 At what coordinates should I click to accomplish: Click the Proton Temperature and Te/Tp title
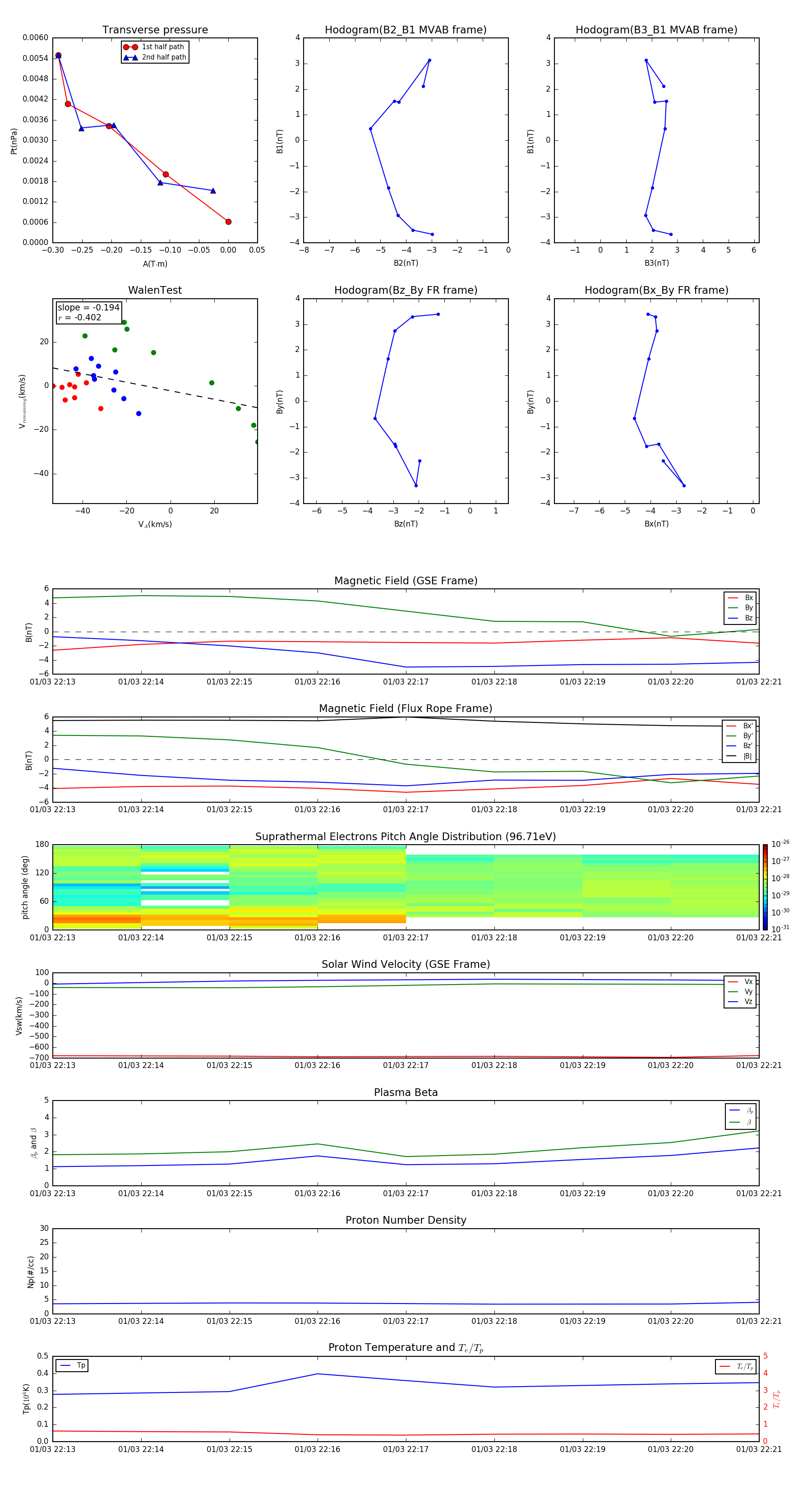(406, 1348)
